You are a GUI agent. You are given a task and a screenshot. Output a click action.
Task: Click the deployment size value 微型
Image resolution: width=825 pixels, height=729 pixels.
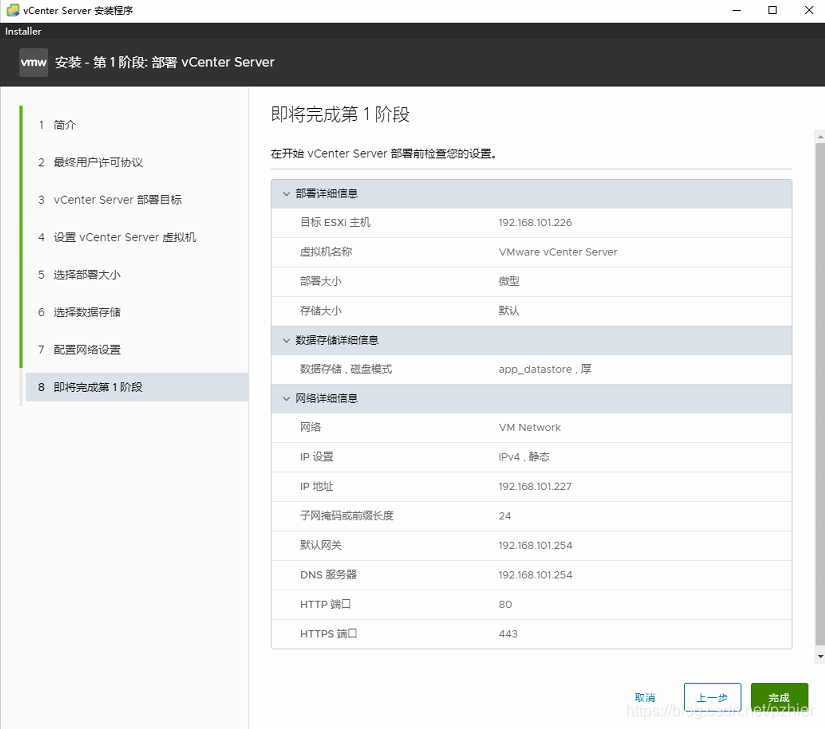click(x=509, y=281)
